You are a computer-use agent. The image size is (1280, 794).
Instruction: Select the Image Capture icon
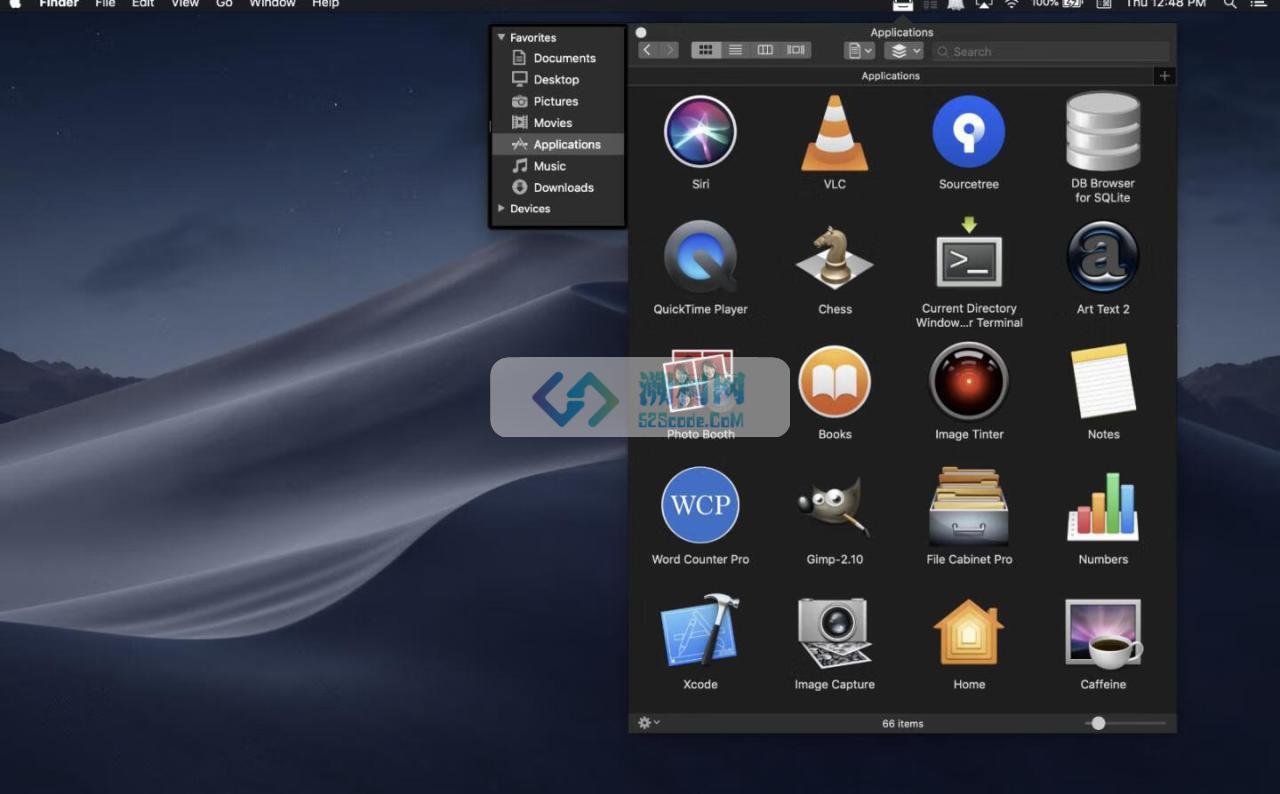[834, 633]
